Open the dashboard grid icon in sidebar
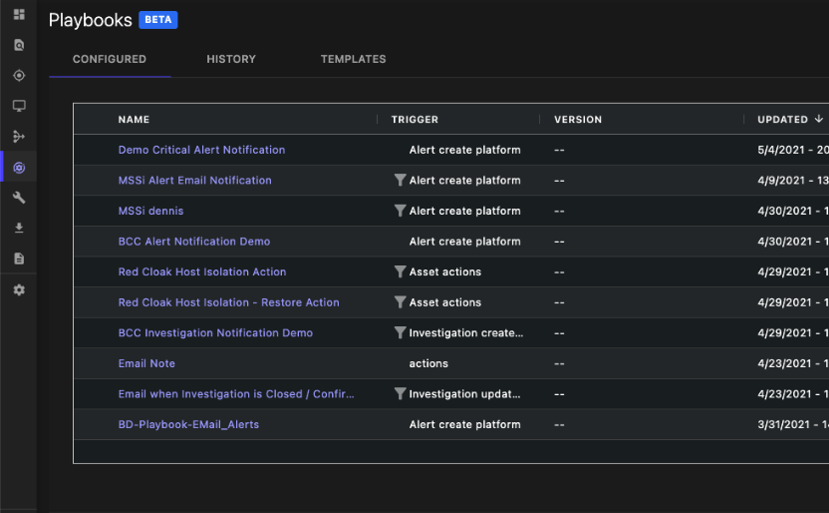This screenshot has width=829, height=513. pyautogui.click(x=18, y=14)
